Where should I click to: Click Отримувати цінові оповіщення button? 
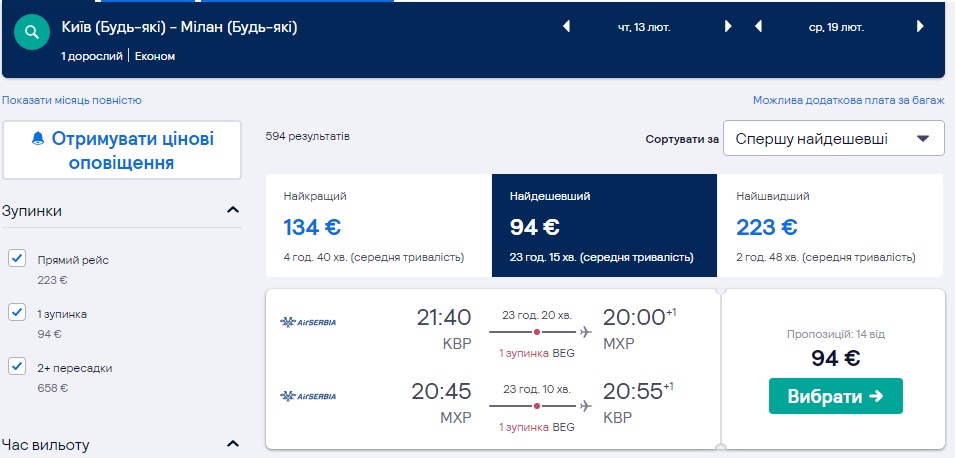pyautogui.click(x=122, y=150)
